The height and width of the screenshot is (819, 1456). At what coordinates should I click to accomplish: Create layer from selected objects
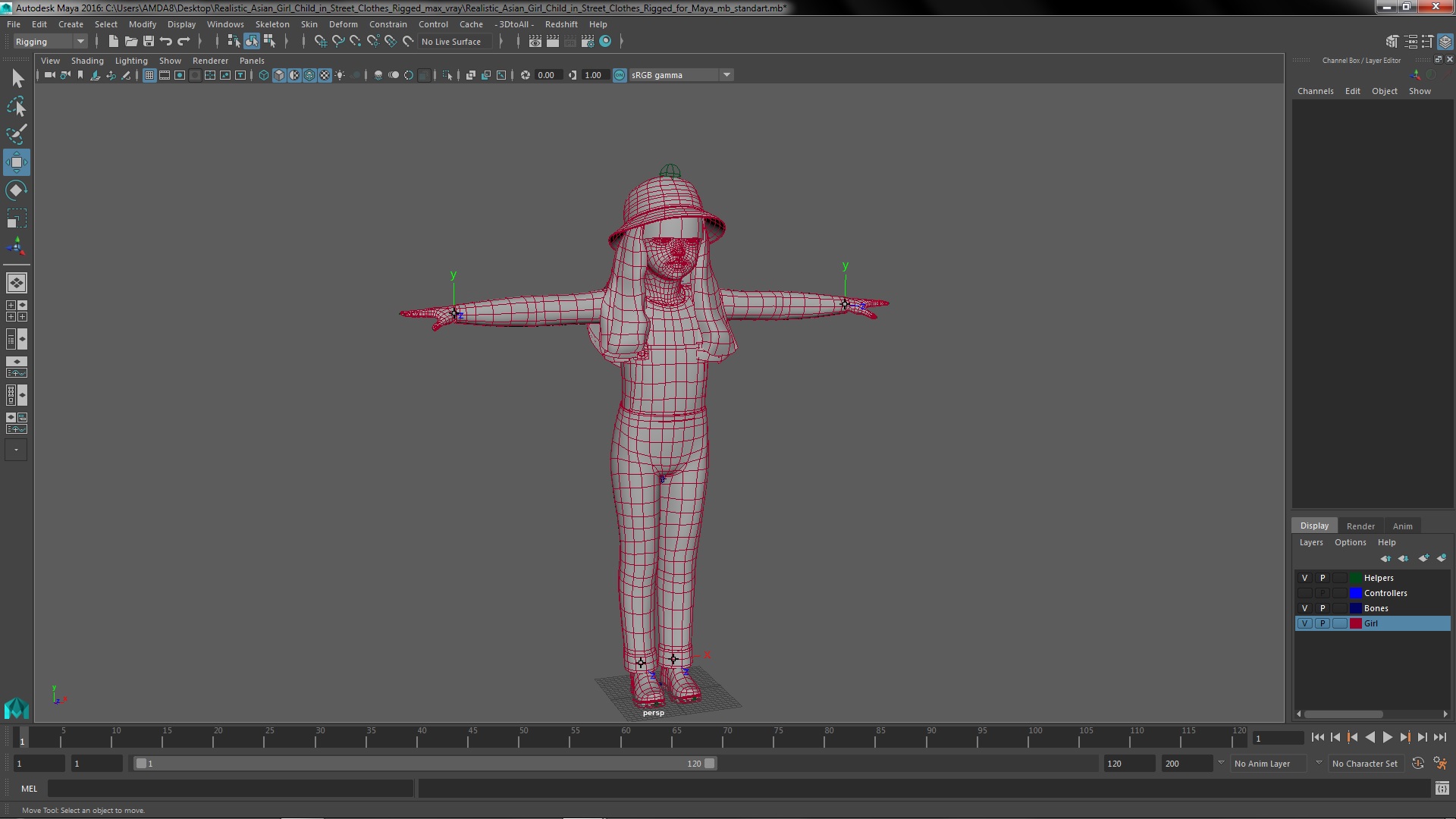tap(1442, 558)
